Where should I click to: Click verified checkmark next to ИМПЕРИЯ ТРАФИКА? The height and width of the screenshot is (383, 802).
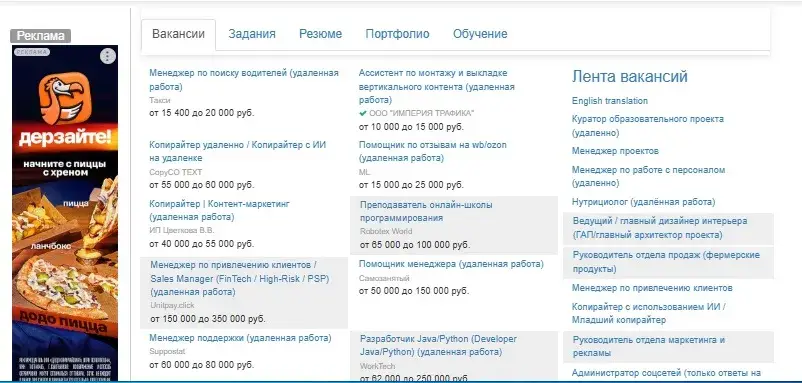[x=363, y=114]
